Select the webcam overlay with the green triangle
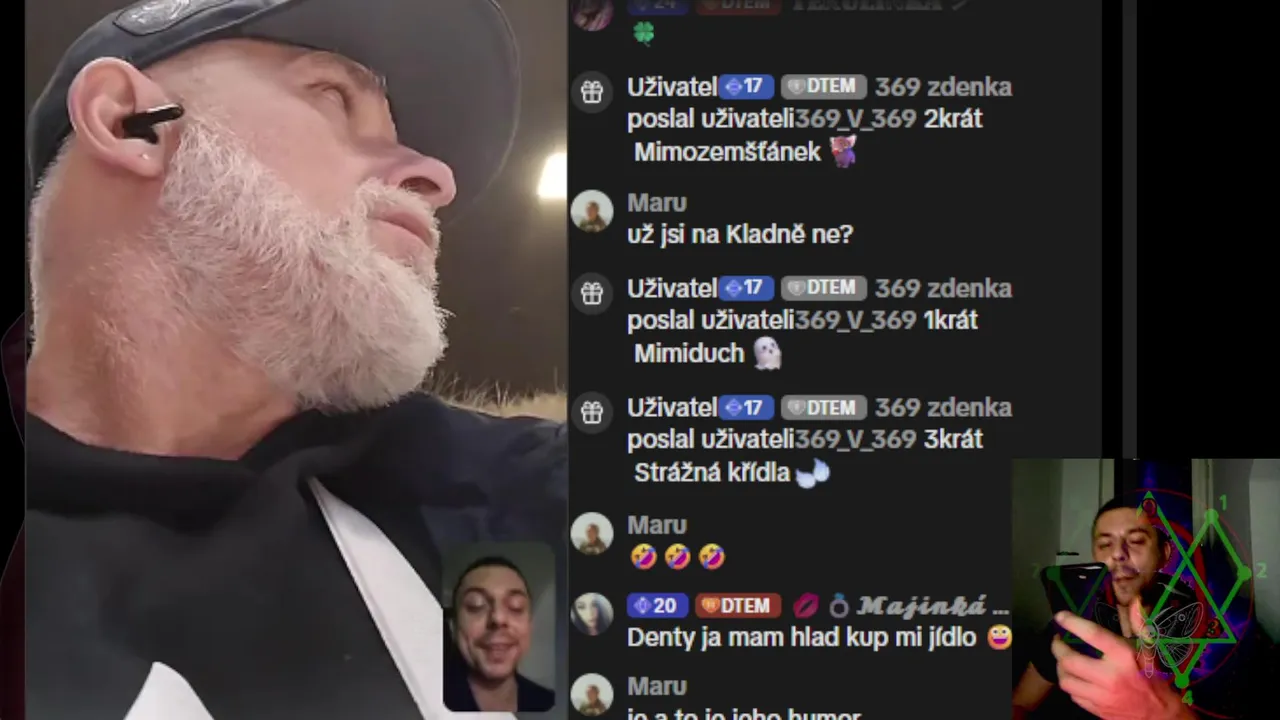 tap(1146, 589)
